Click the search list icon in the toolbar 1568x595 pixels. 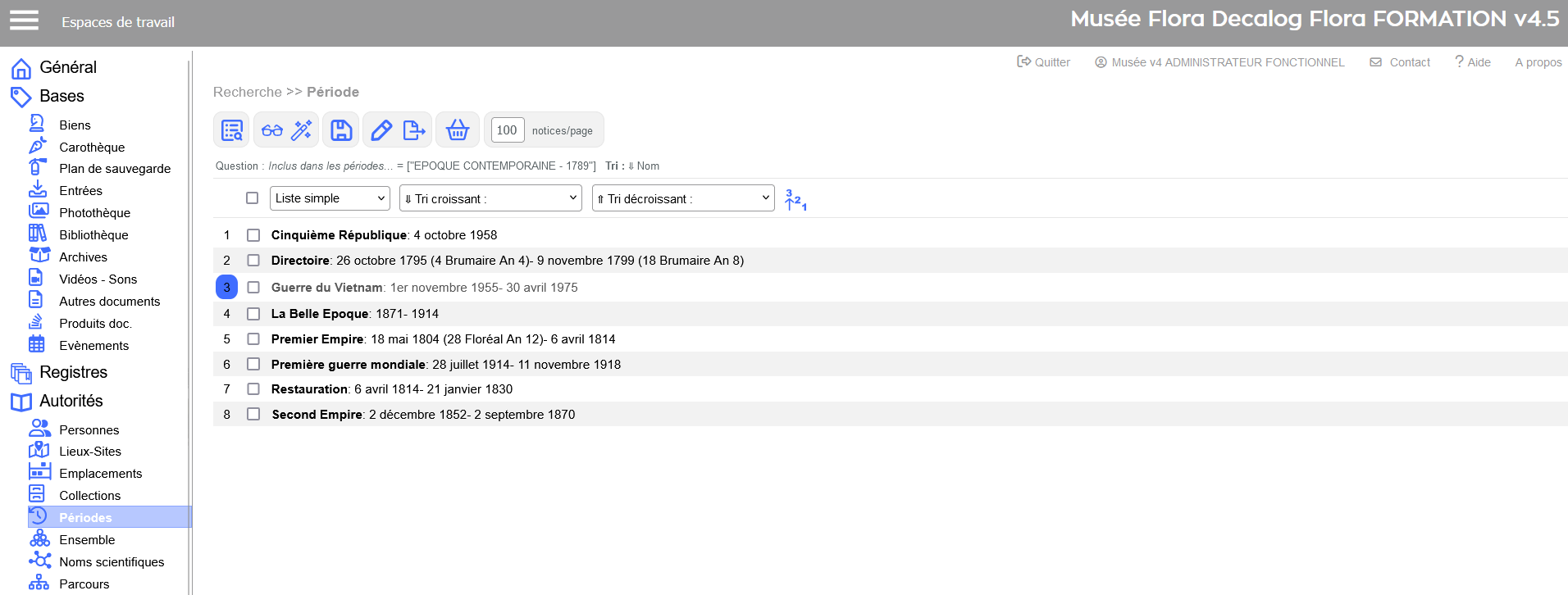coord(232,130)
